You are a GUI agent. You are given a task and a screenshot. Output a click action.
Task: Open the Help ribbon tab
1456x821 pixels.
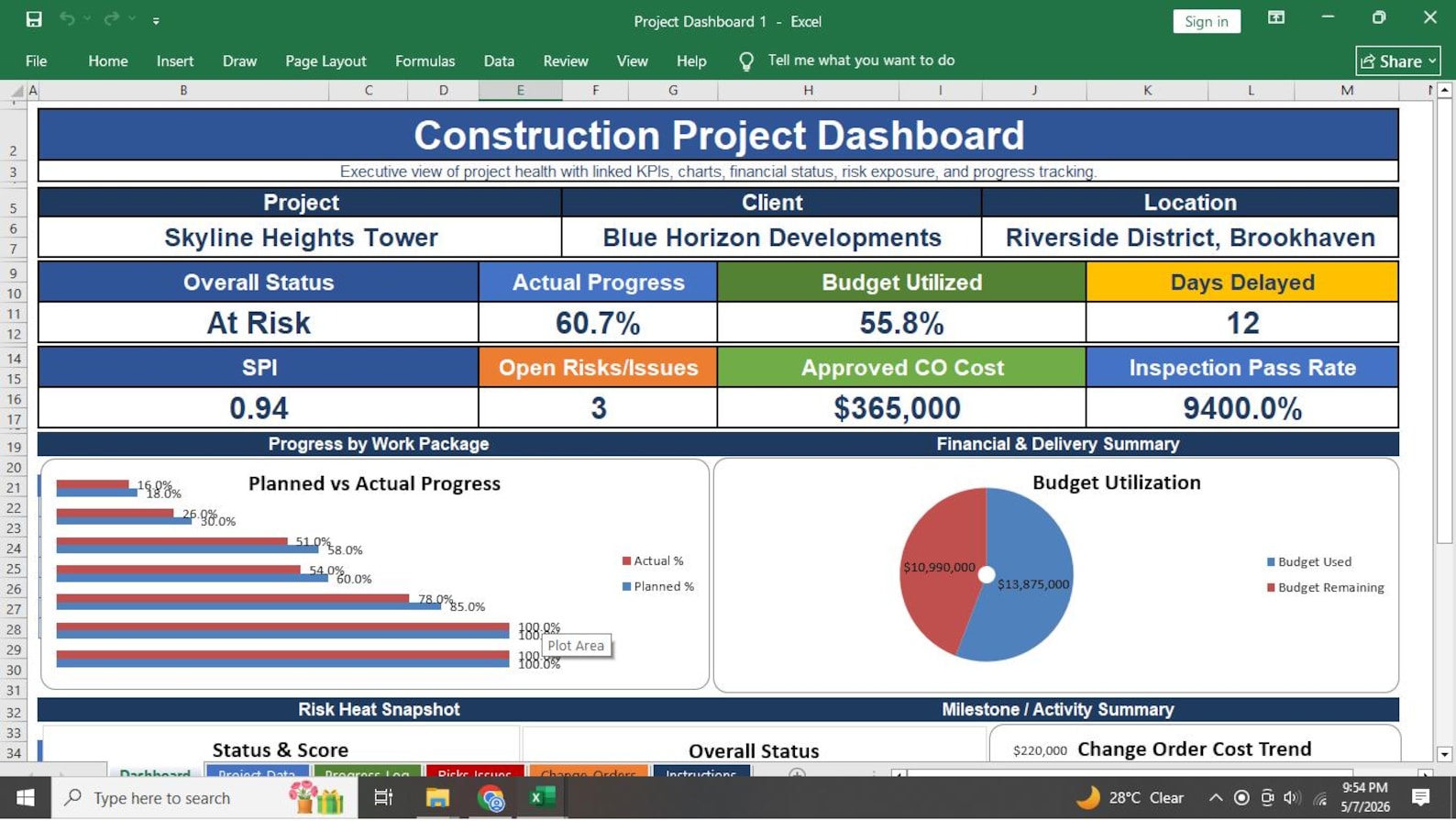tap(691, 61)
